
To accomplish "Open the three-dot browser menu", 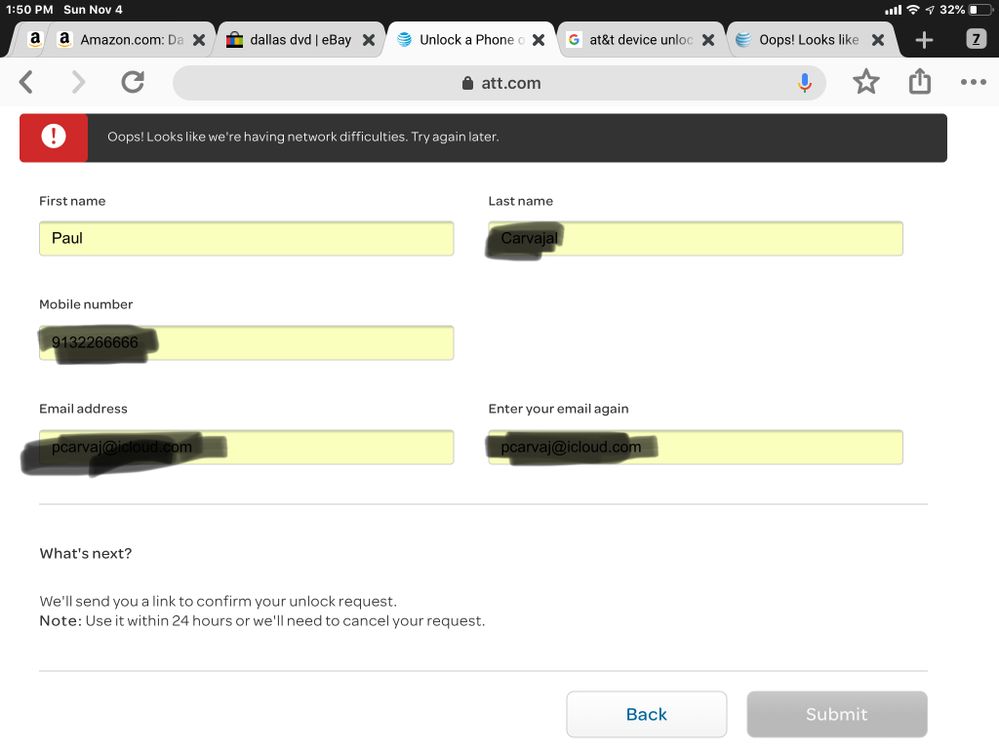I will 973,83.
